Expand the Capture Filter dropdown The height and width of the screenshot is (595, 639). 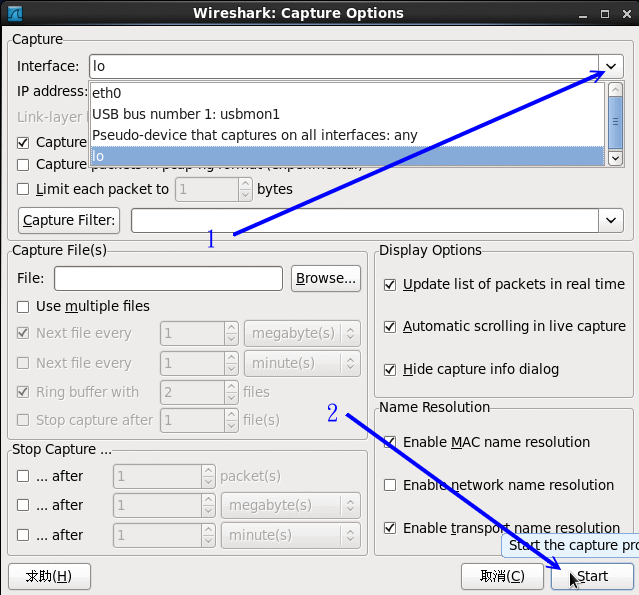click(x=611, y=220)
